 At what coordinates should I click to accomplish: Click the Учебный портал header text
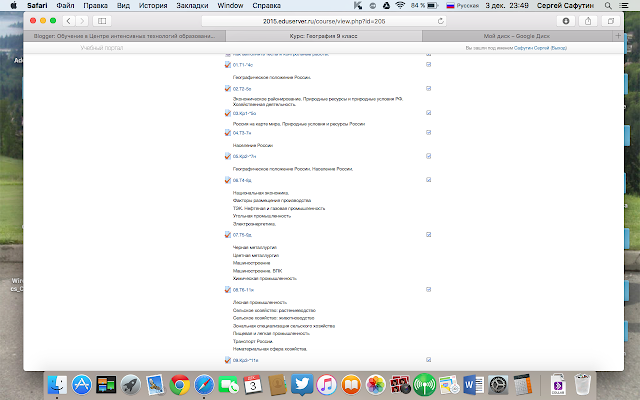tap(102, 48)
